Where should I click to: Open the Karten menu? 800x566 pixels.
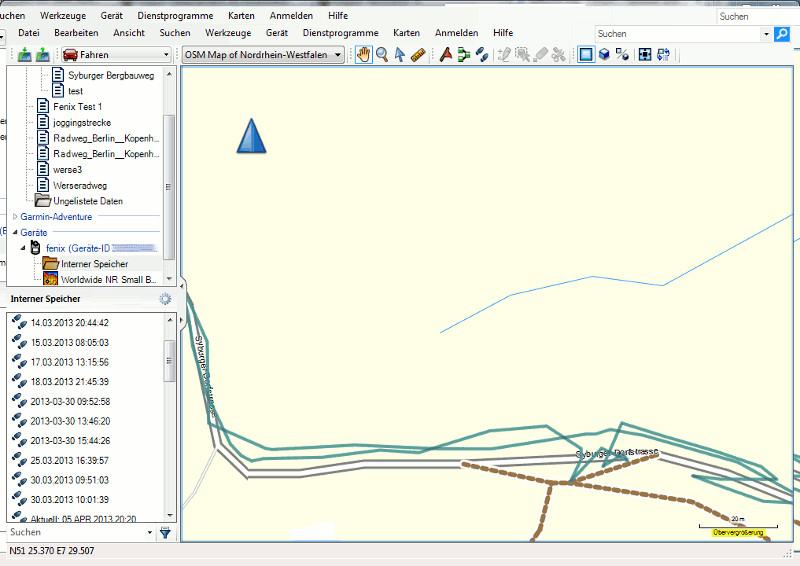point(406,33)
